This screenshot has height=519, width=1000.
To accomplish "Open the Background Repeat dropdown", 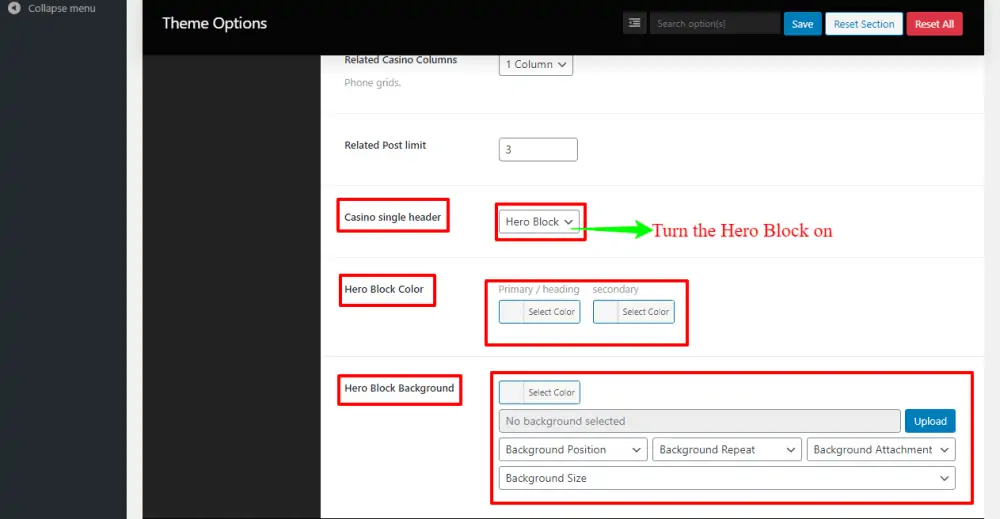I will coord(727,450).
